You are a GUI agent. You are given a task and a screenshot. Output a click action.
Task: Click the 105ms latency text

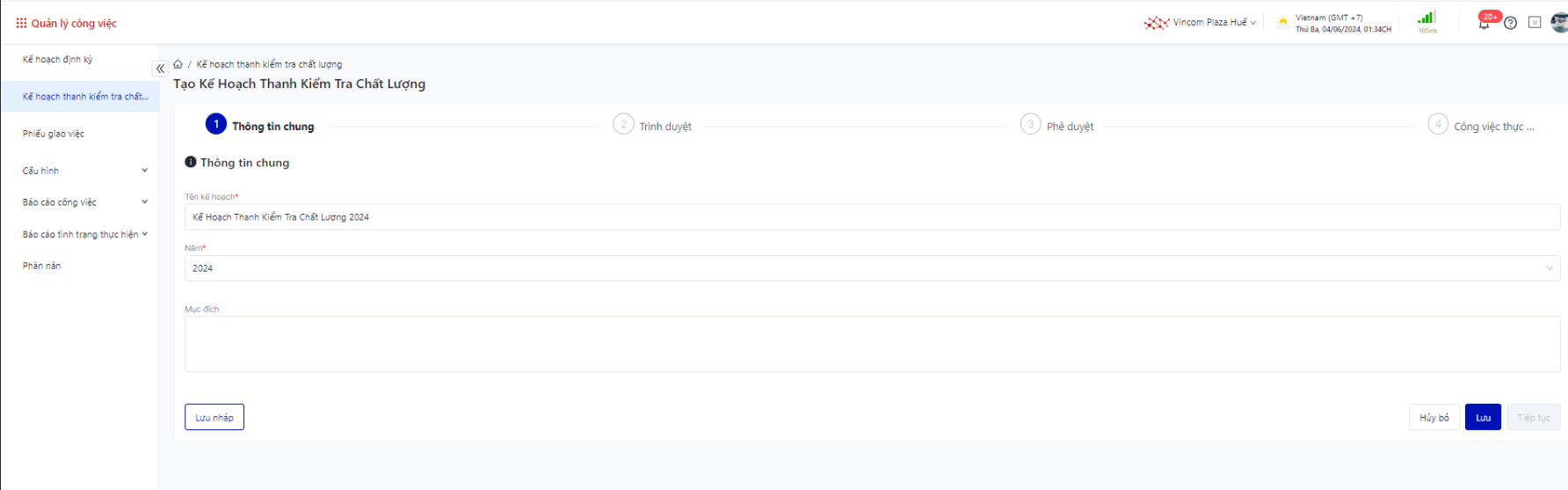click(x=1427, y=31)
